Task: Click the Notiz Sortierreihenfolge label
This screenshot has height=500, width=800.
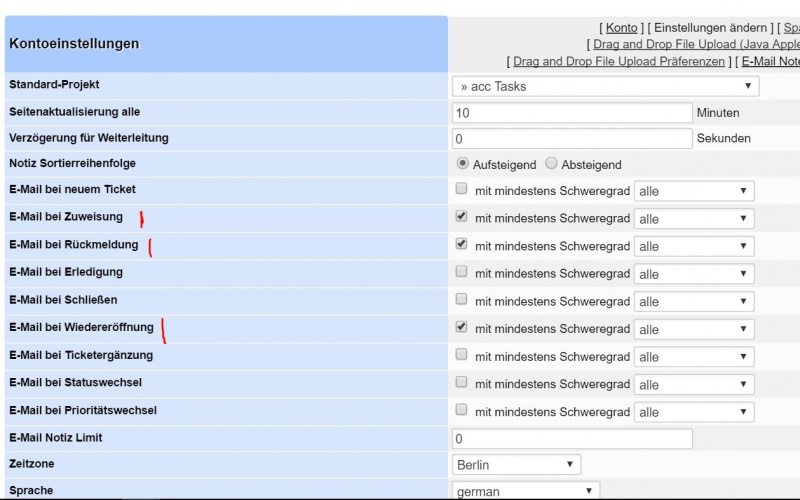Action: [x=72, y=163]
